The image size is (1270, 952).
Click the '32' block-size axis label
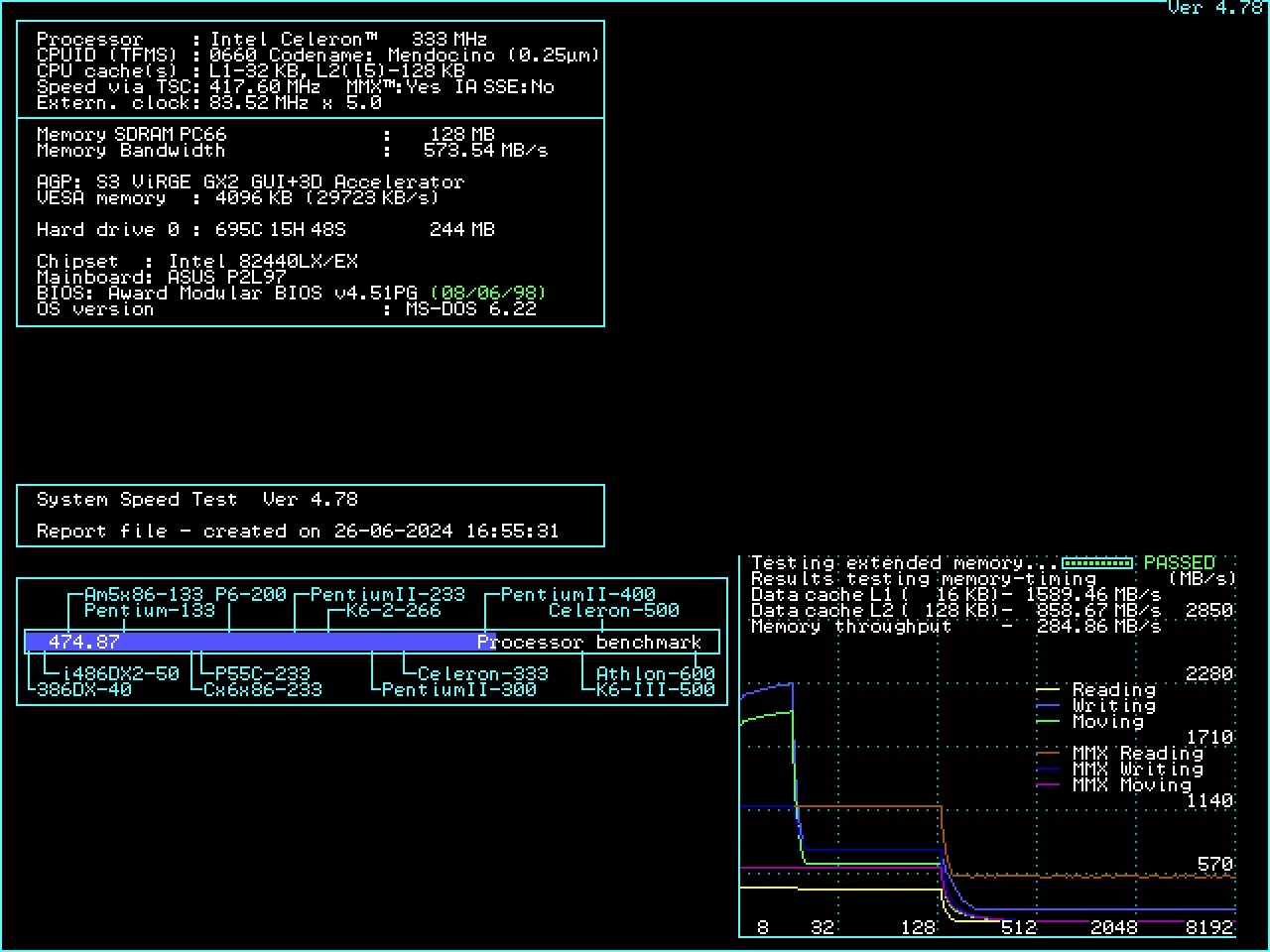pos(823,928)
